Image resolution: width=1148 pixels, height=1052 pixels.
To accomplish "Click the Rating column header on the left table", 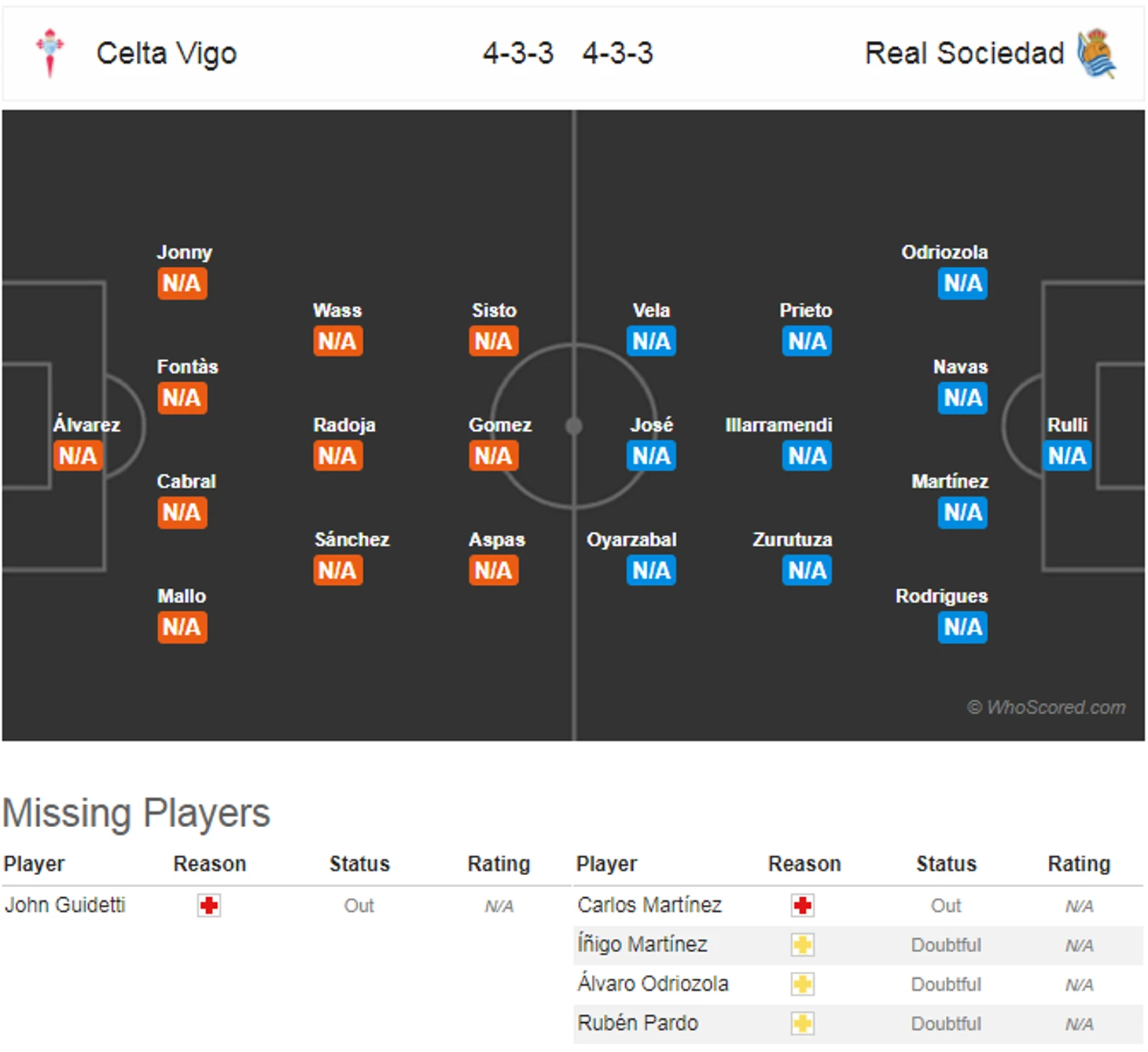I will pyautogui.click(x=499, y=863).
